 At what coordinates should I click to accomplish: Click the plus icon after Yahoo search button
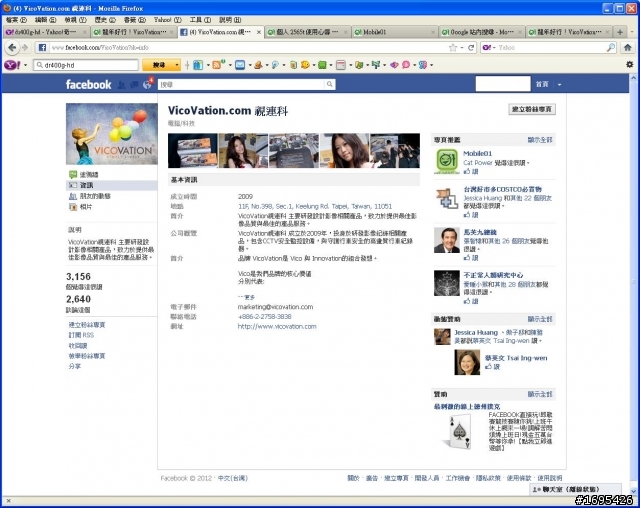click(187, 65)
